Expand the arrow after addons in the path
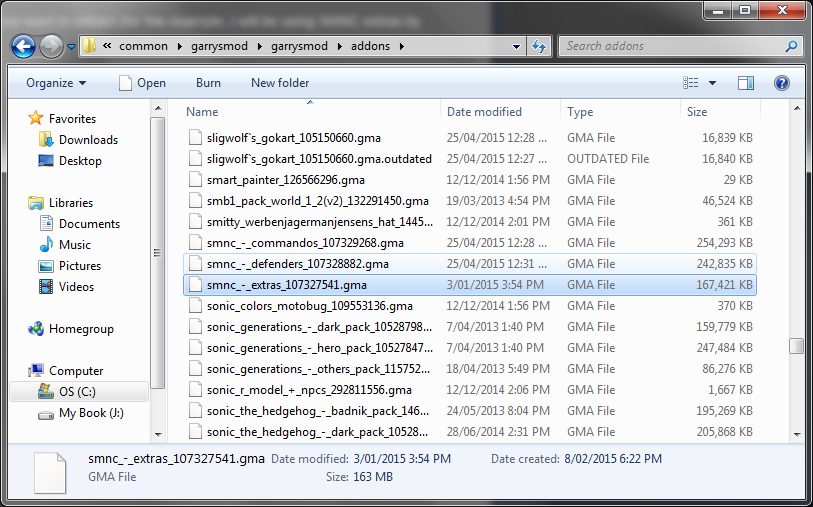Screen dimensions: 813x507 coord(402,47)
